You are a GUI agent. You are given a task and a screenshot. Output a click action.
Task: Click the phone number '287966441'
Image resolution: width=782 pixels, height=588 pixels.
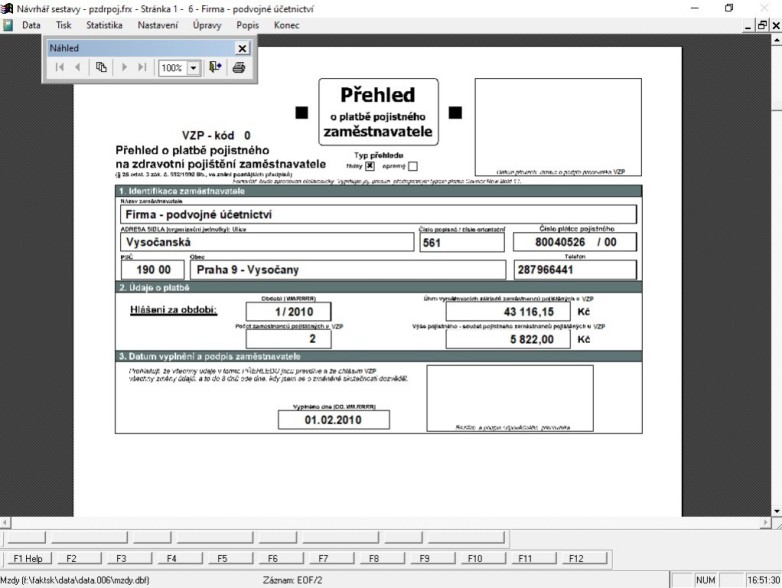(x=575, y=270)
